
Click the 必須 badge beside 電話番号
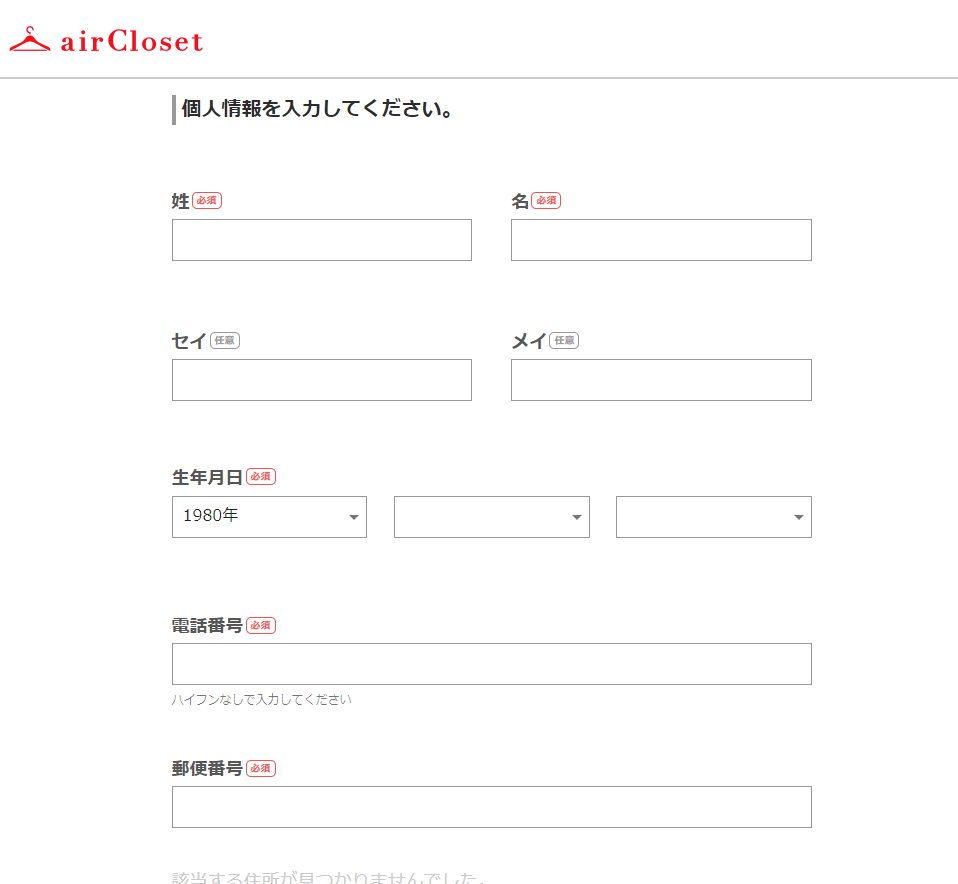261,625
